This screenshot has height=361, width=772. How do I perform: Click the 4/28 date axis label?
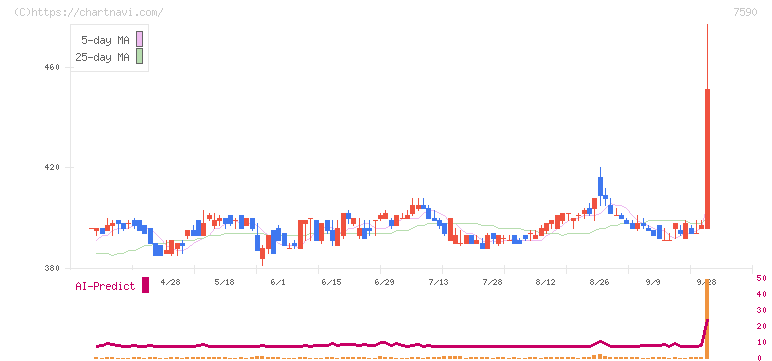pos(170,282)
